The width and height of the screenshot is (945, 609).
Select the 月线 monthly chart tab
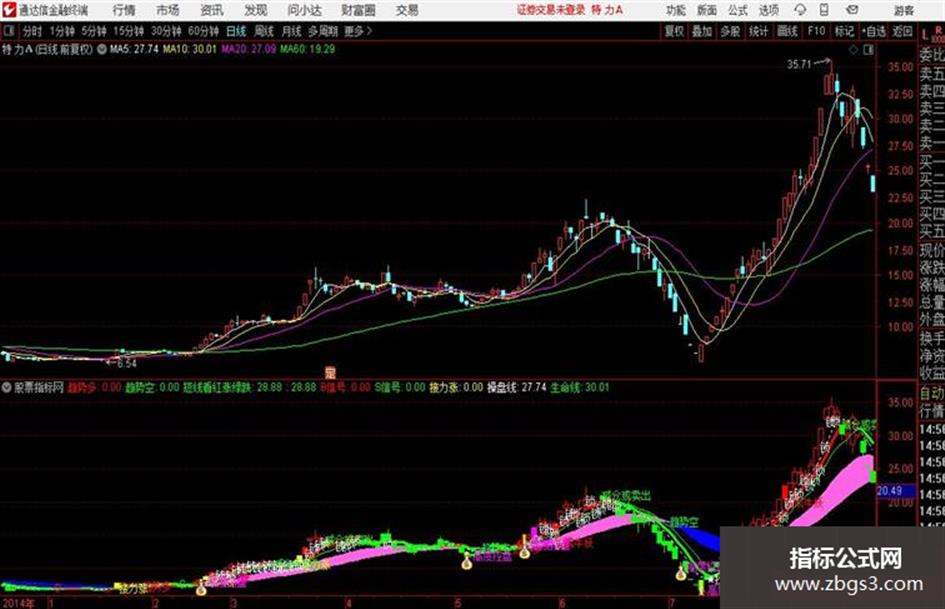292,31
